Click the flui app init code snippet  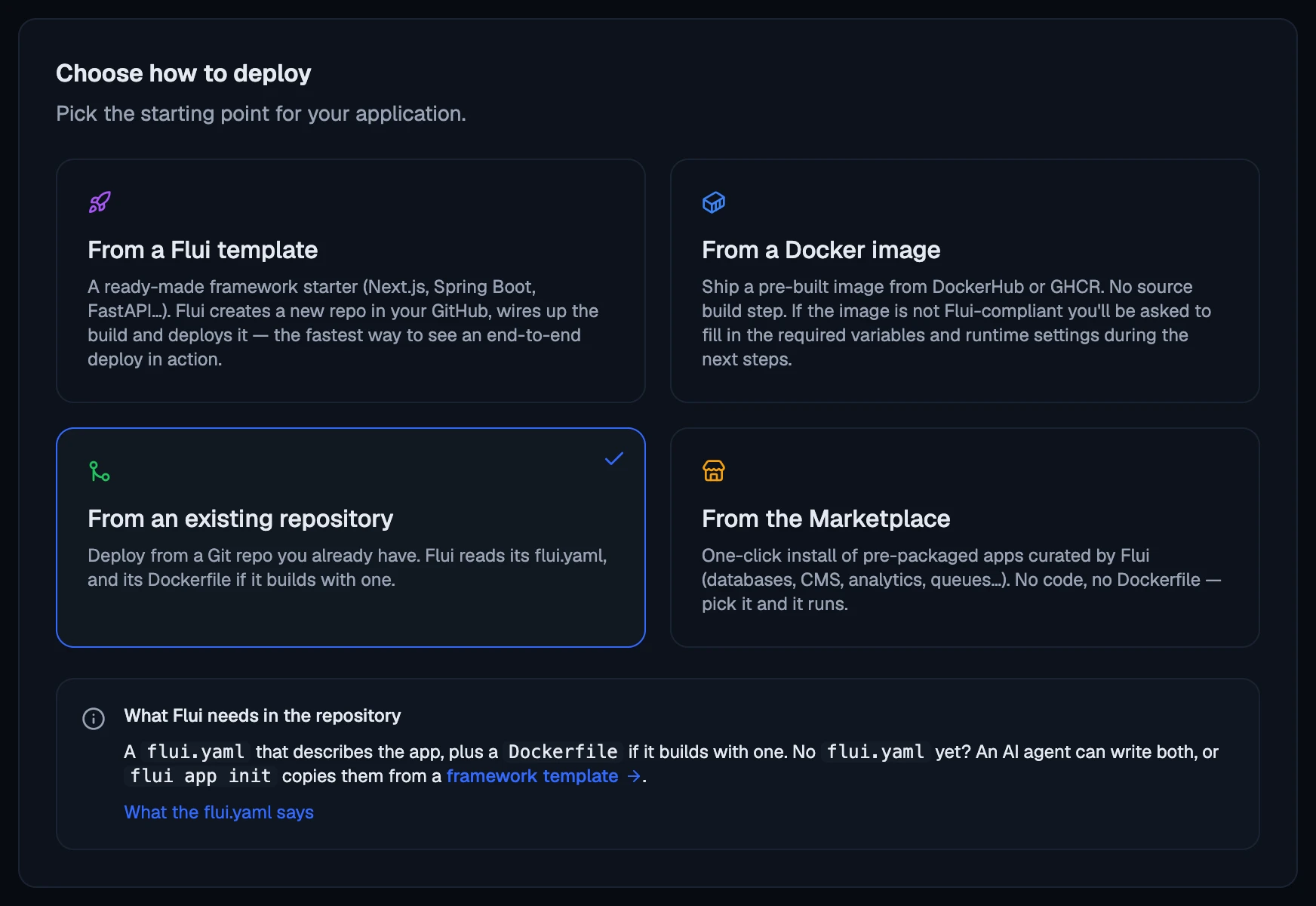pos(201,776)
